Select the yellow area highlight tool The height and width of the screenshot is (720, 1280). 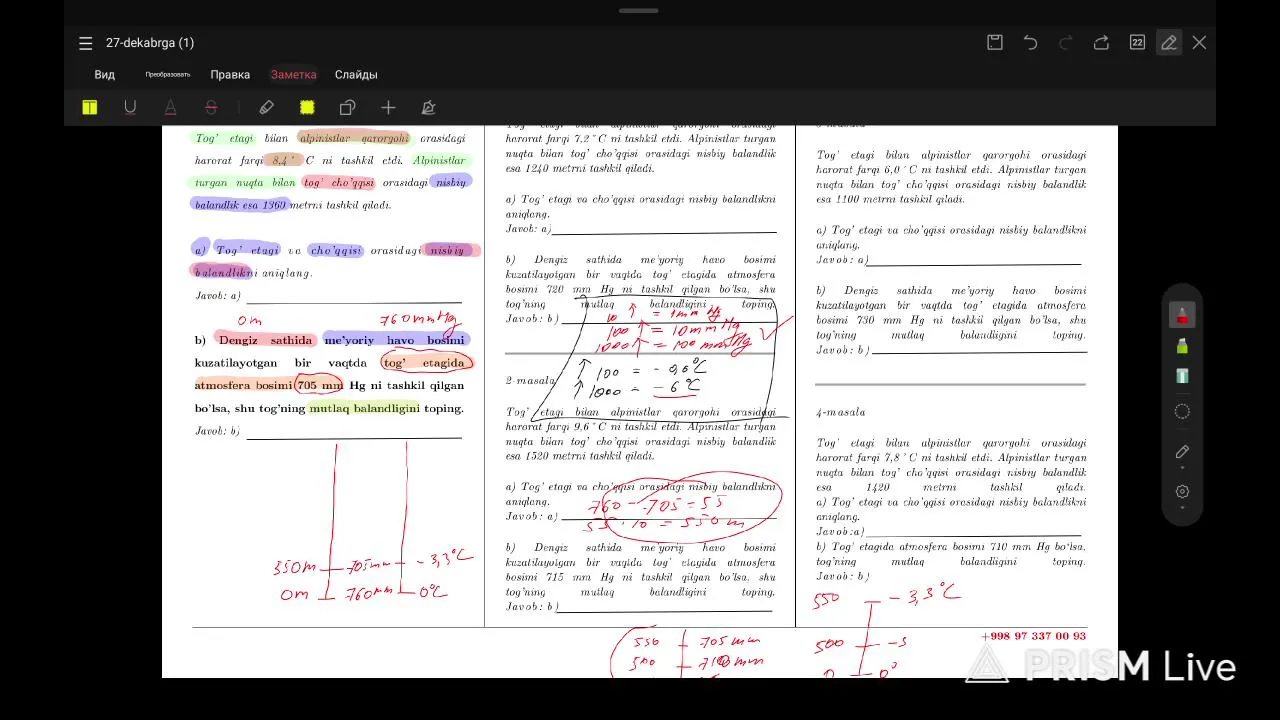tap(307, 107)
